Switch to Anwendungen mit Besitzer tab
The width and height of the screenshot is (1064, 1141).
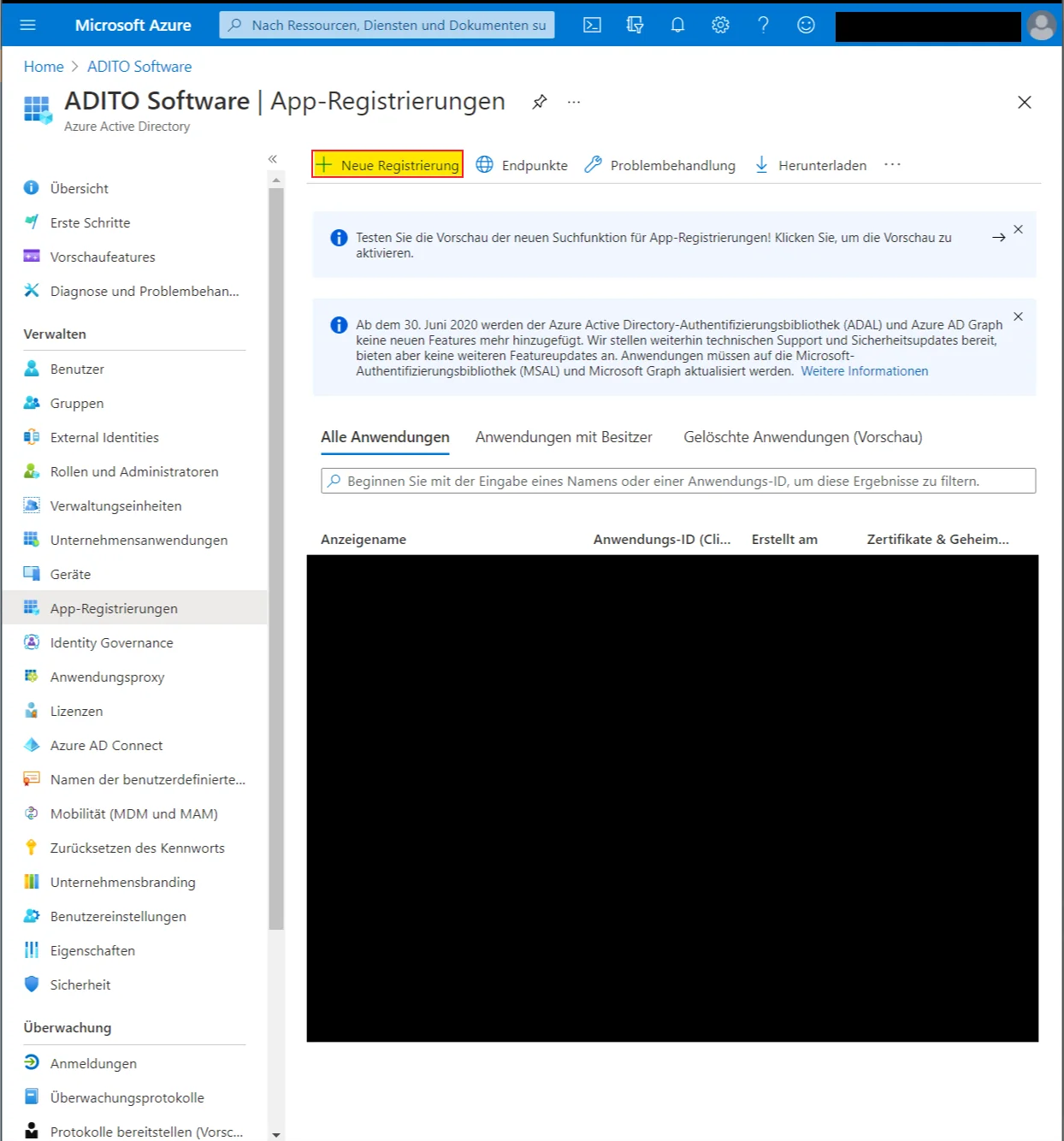tap(564, 437)
